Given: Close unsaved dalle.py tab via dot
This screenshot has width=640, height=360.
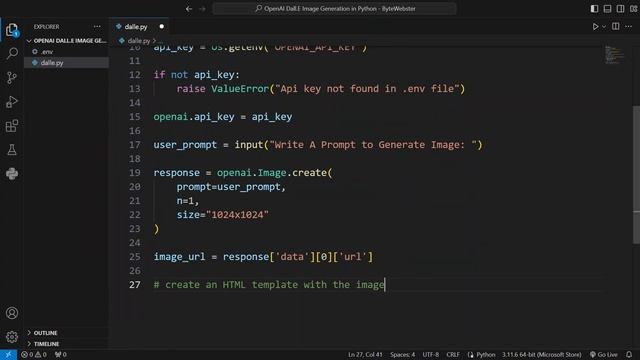Looking at the screenshot, I should (x=162, y=27).
